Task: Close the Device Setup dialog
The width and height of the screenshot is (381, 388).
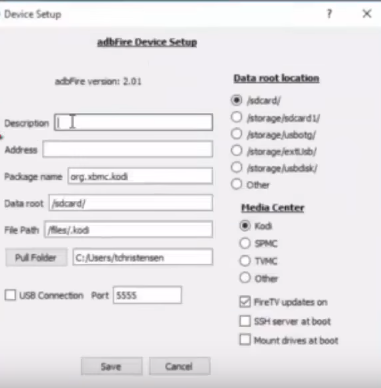Action: [367, 14]
